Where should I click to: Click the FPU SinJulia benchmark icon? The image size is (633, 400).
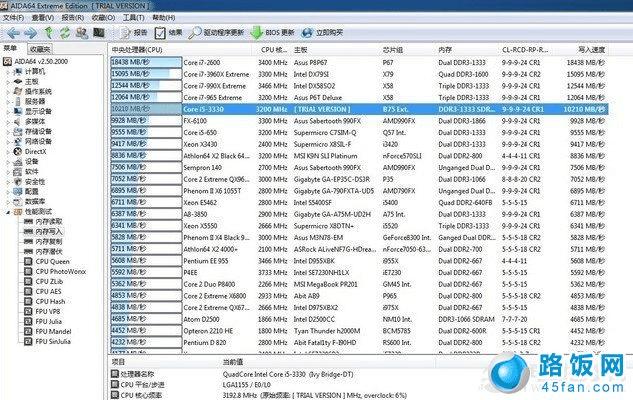(28, 341)
